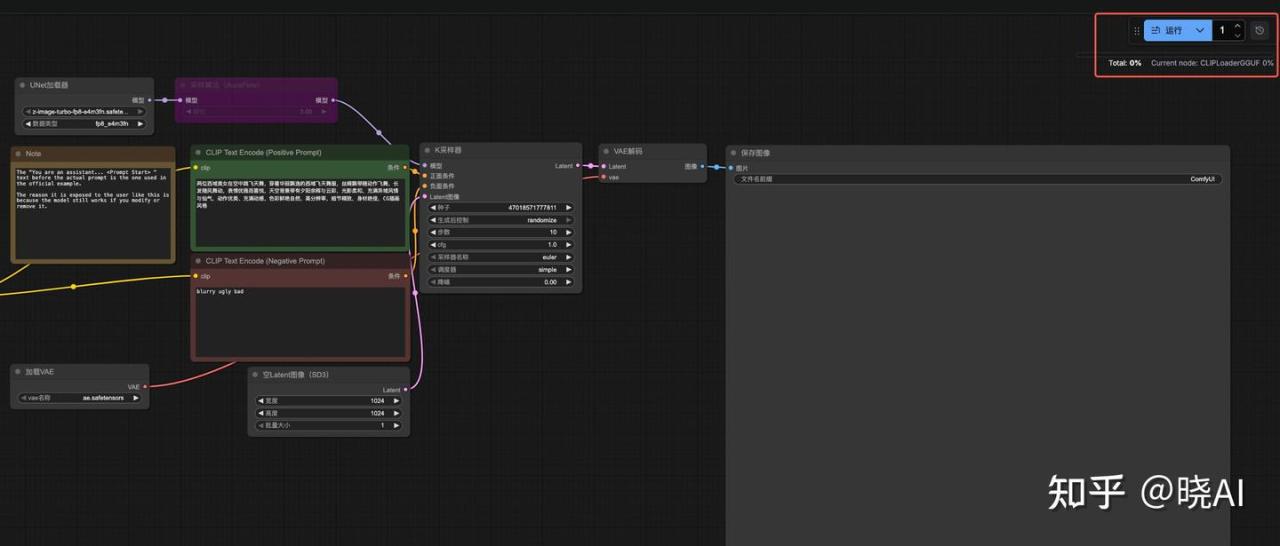
Task: Grab the dotted drag handle left of 运行
Action: point(1136,31)
